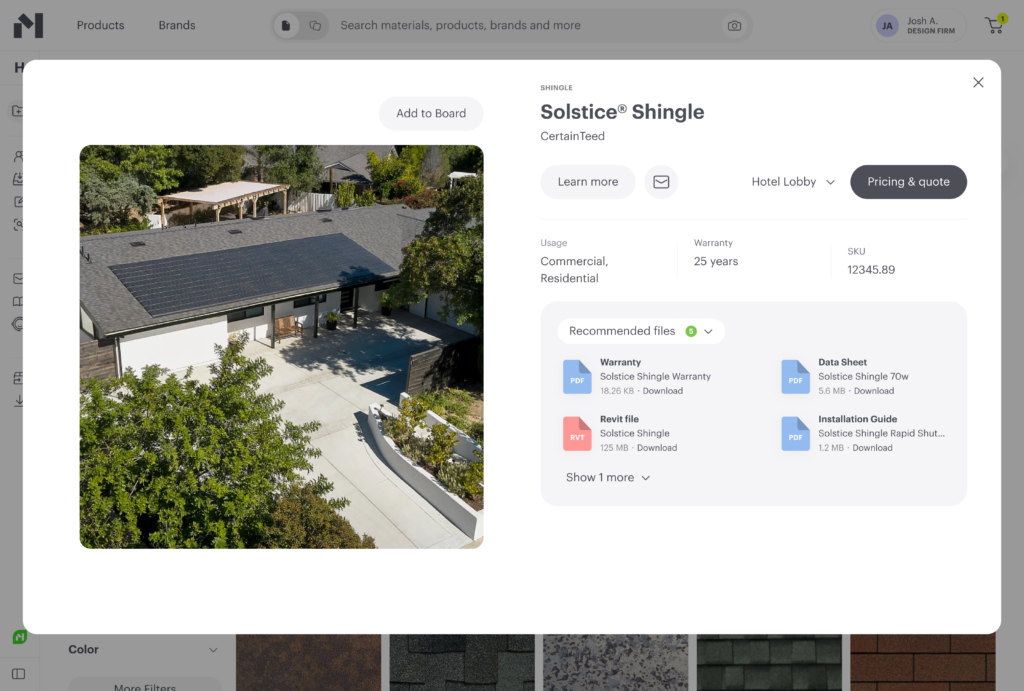Click the Data Sheet PDF icon
The image size is (1024, 691).
(x=795, y=377)
